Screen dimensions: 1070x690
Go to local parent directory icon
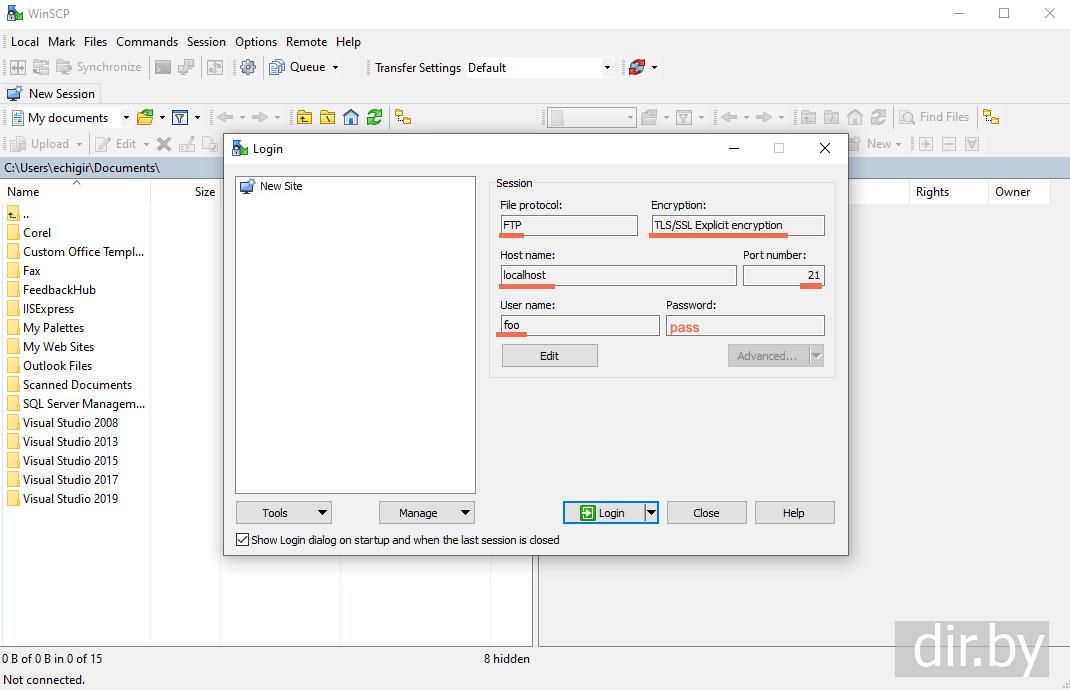click(x=304, y=117)
